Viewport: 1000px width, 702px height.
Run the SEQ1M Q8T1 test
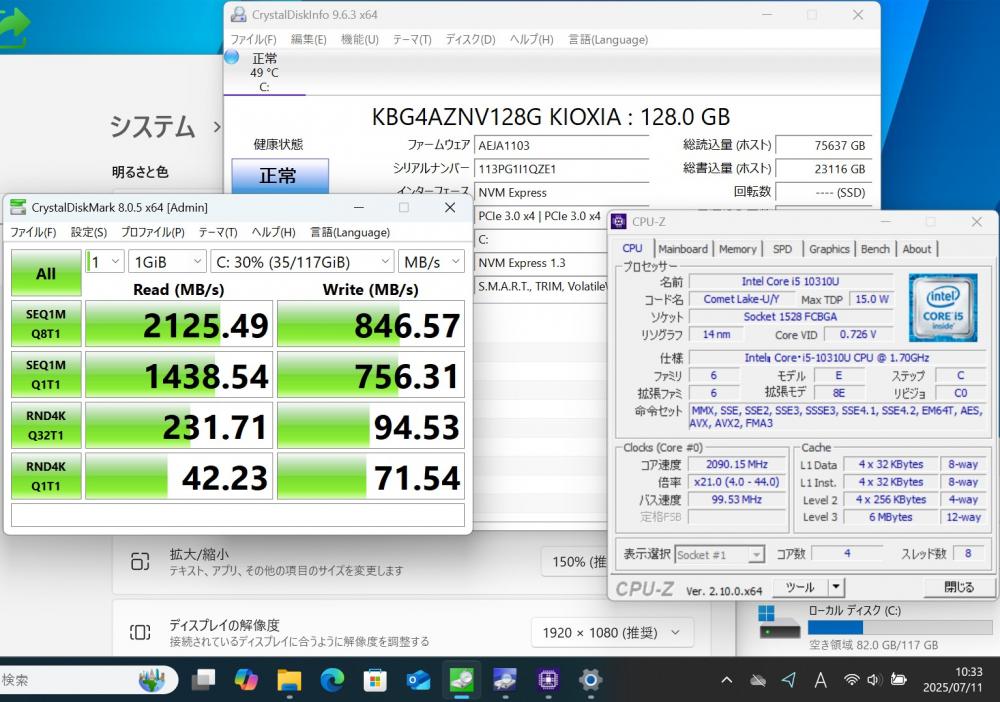click(x=46, y=324)
